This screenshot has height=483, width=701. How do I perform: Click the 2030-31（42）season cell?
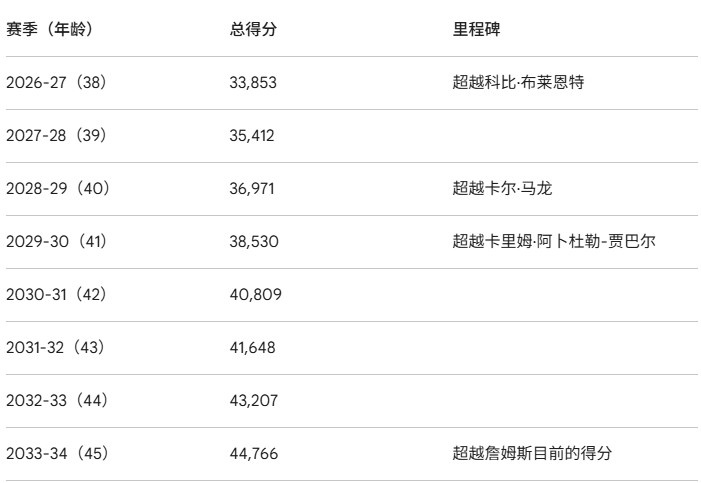[x=56, y=294]
